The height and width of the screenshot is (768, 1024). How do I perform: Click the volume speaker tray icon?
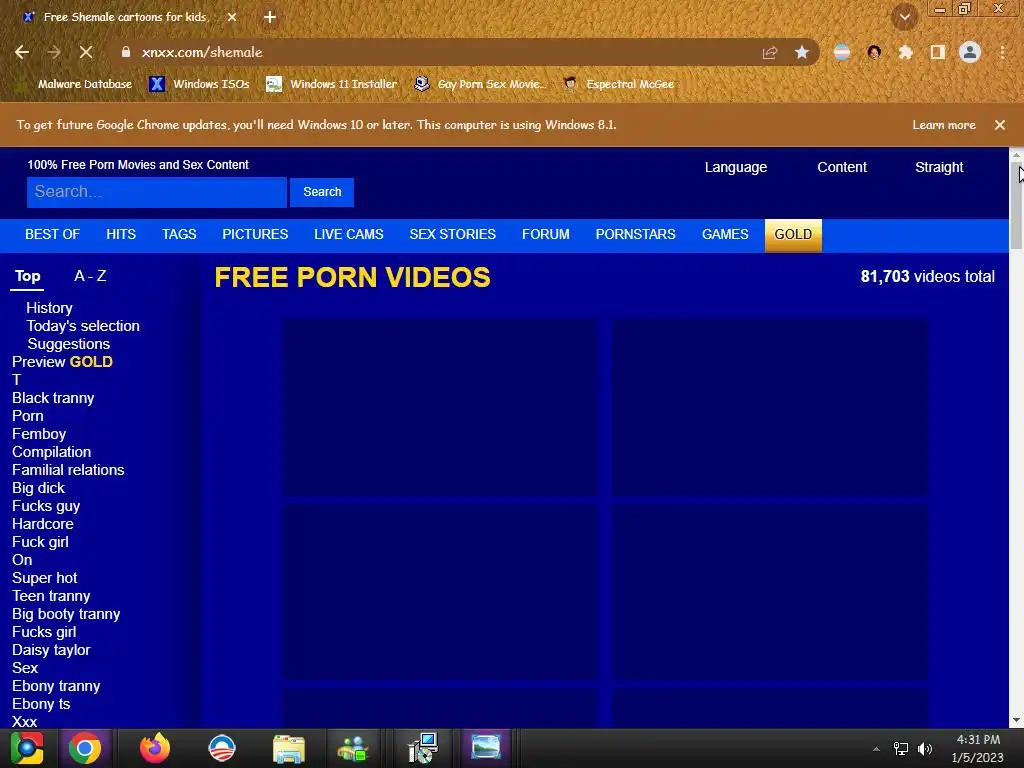pos(925,749)
